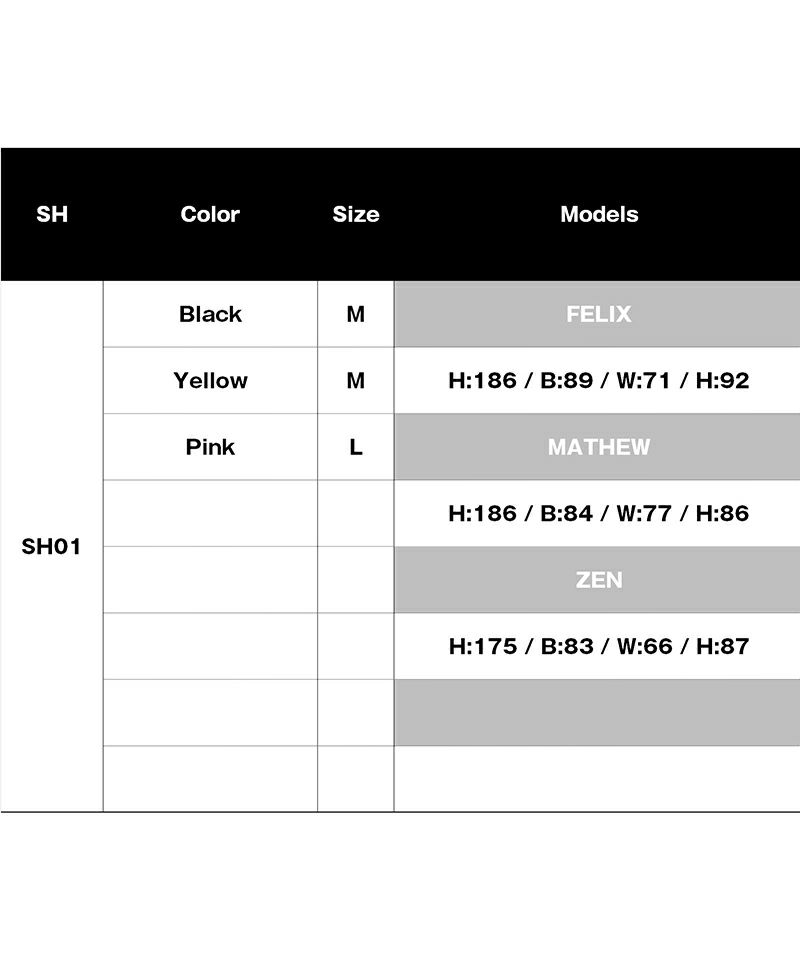The height and width of the screenshot is (960, 800).
Task: Select size "M" in the Yellow row
Action: [x=356, y=380]
